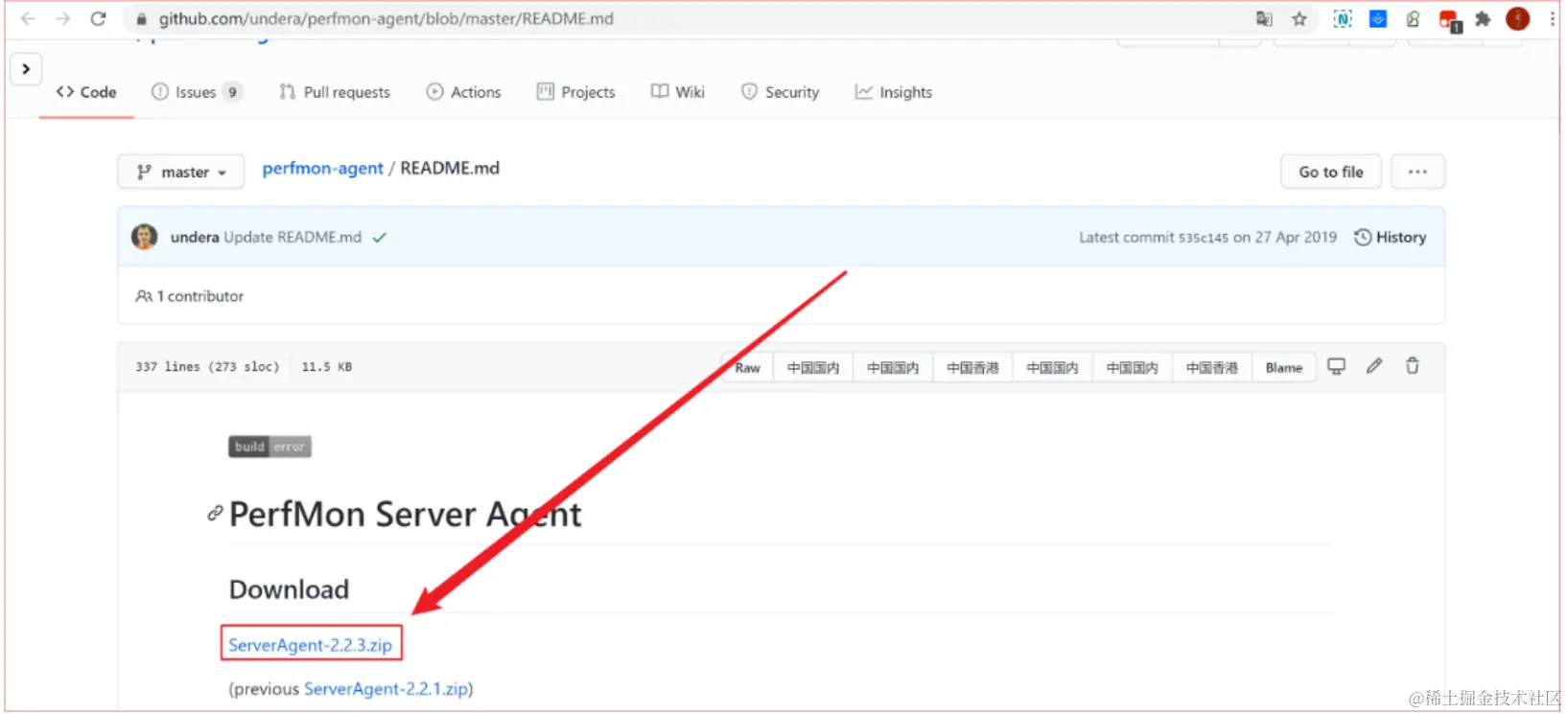Click the teal N extension icon
This screenshot has width=1568, height=714.
click(x=1343, y=18)
